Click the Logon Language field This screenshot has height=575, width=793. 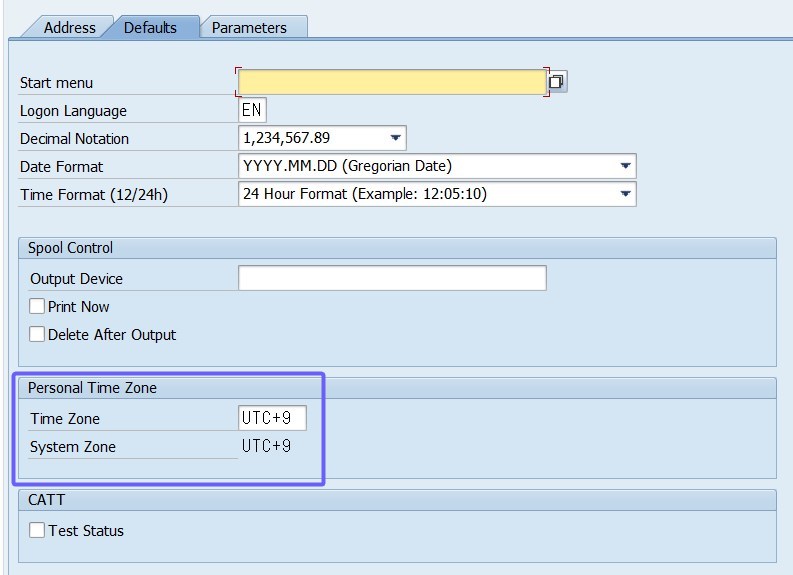tap(252, 110)
